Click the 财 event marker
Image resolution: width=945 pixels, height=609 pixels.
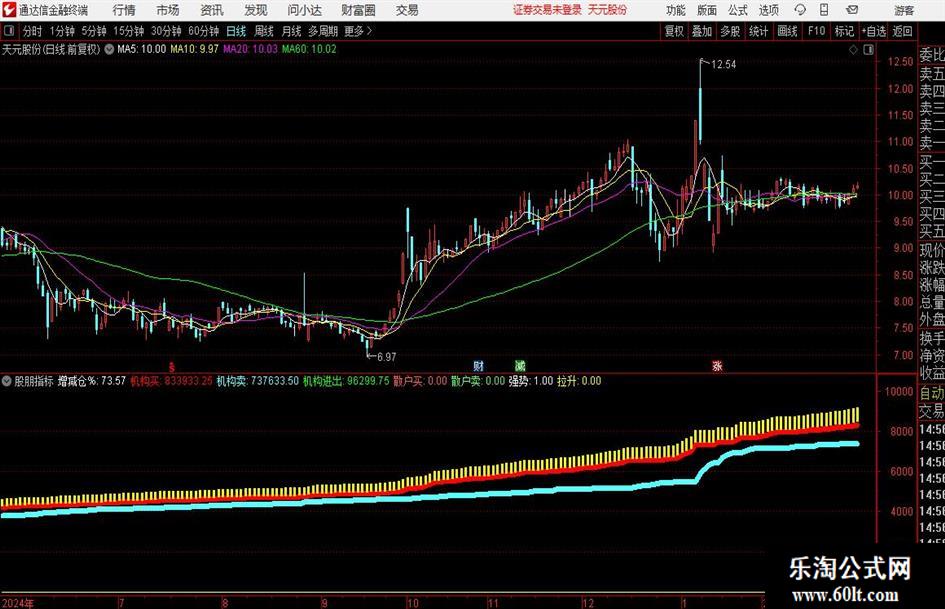(479, 365)
